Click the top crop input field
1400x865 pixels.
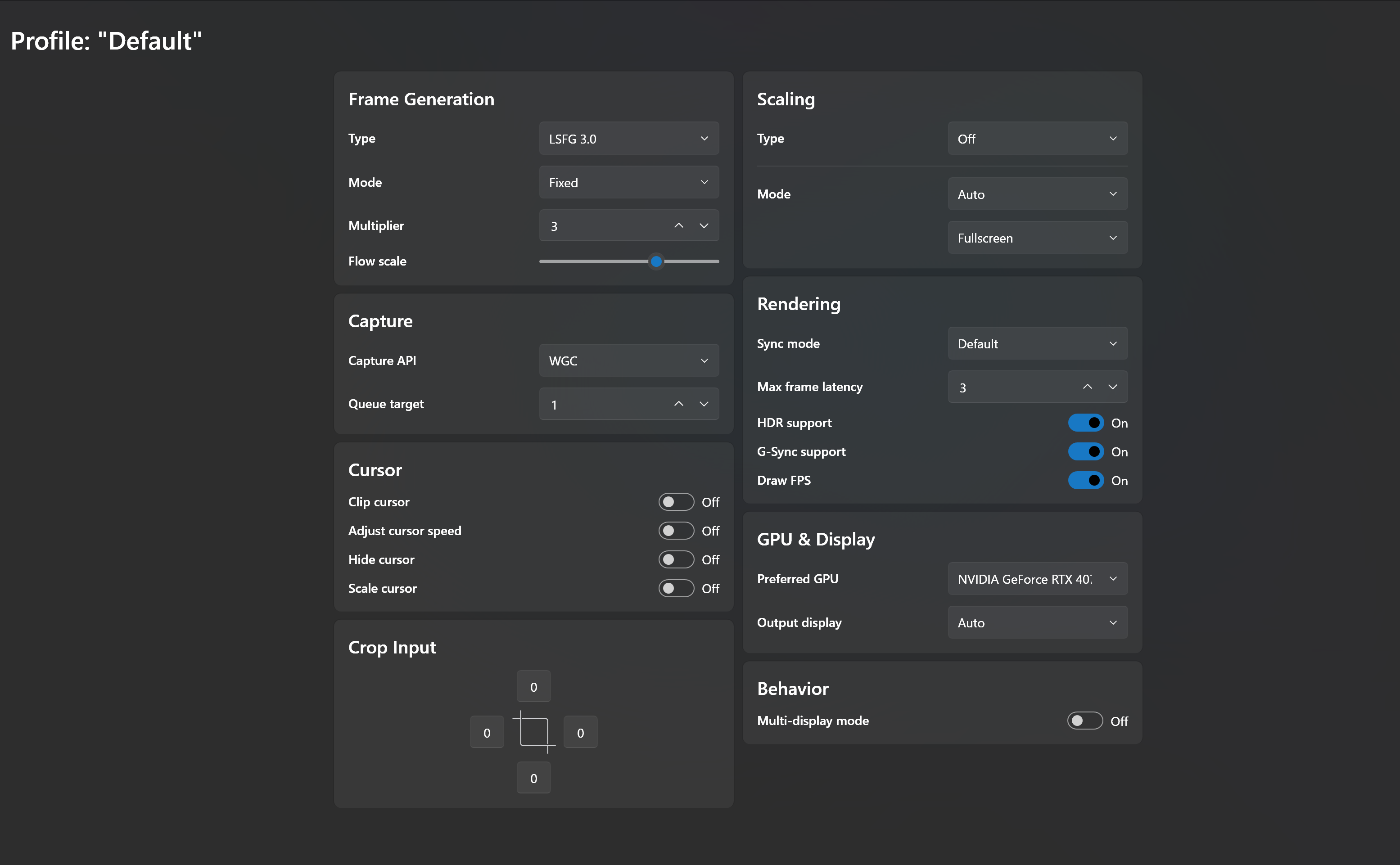[x=533, y=686]
